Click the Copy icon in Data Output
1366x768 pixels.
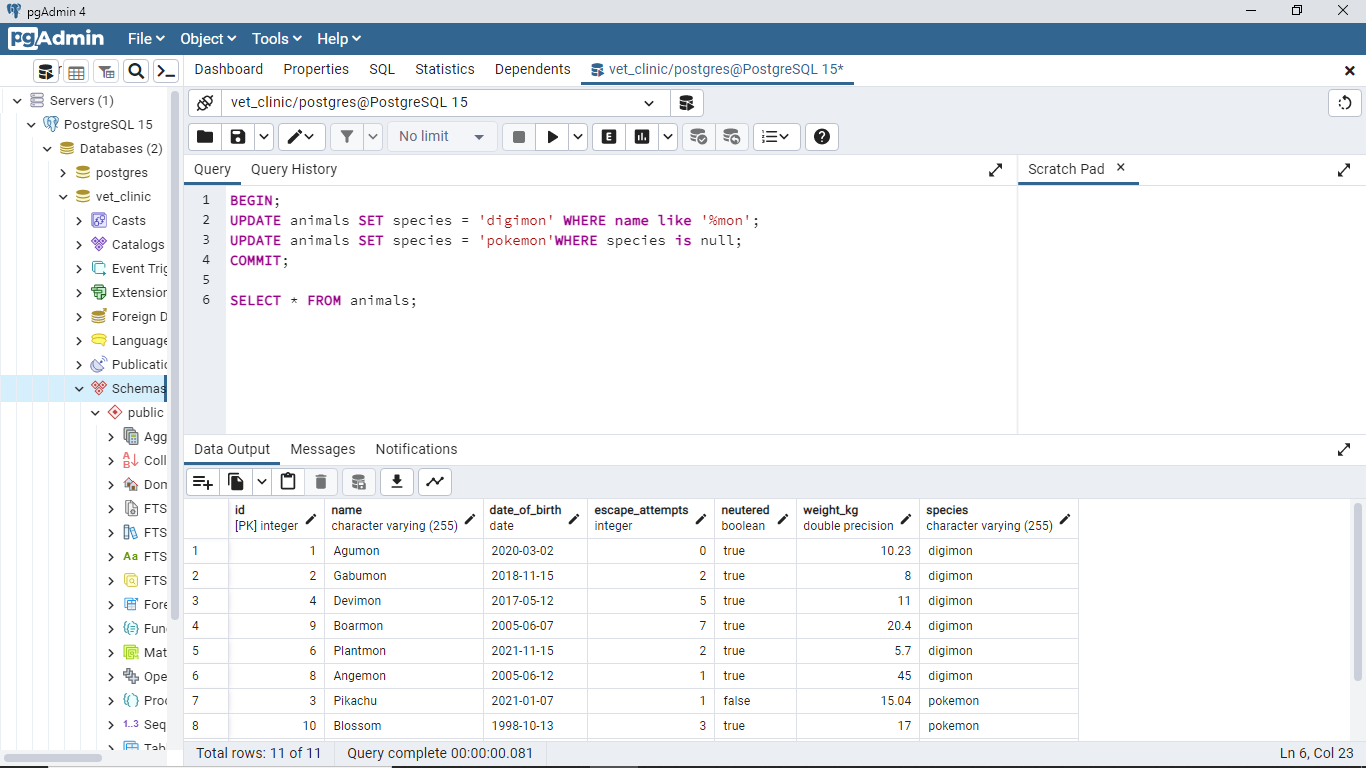point(236,482)
